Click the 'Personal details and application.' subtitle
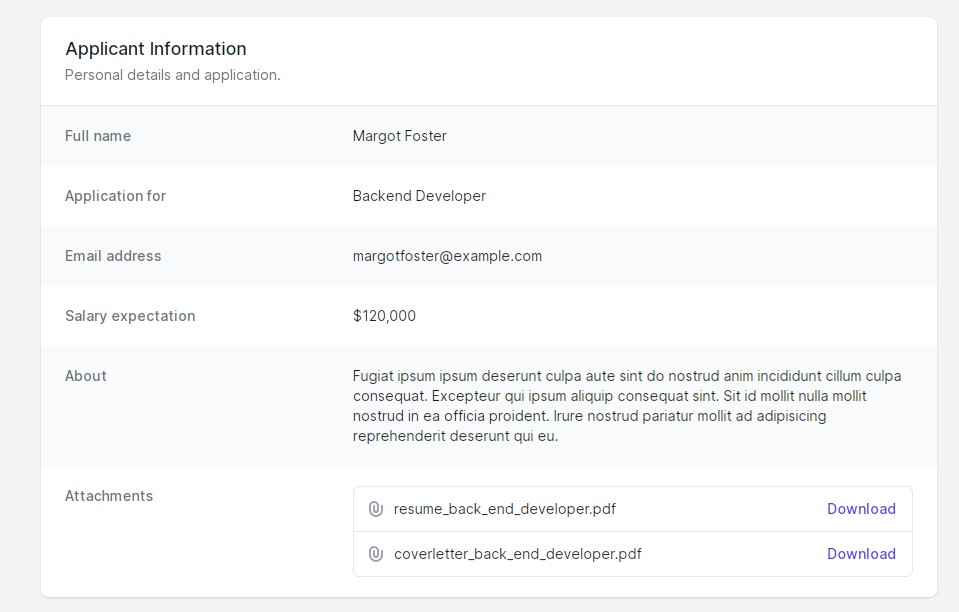Viewport: 959px width, 612px height. (172, 75)
